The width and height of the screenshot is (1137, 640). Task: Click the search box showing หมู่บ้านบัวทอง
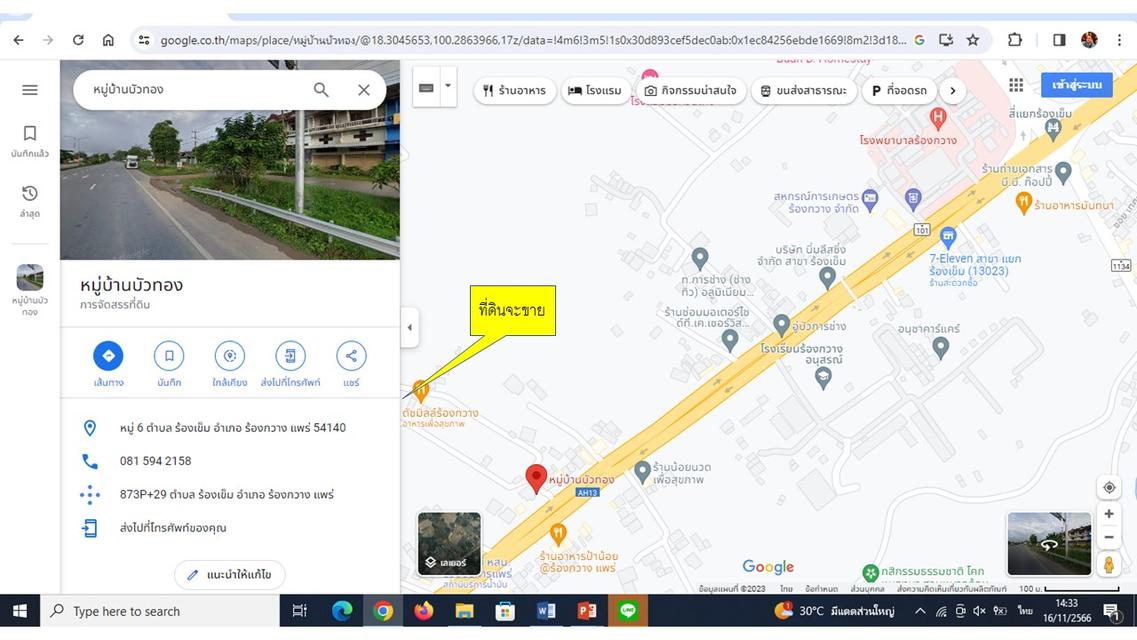[x=200, y=89]
